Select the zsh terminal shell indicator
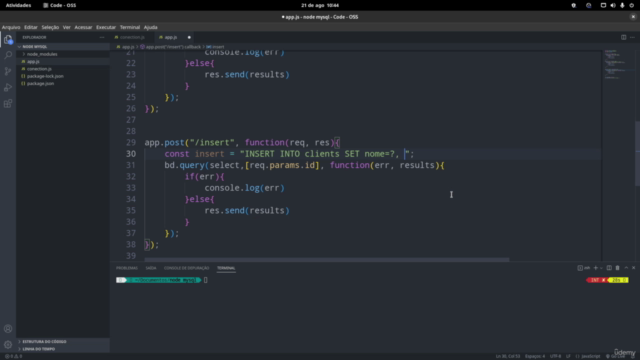 pyautogui.click(x=583, y=268)
